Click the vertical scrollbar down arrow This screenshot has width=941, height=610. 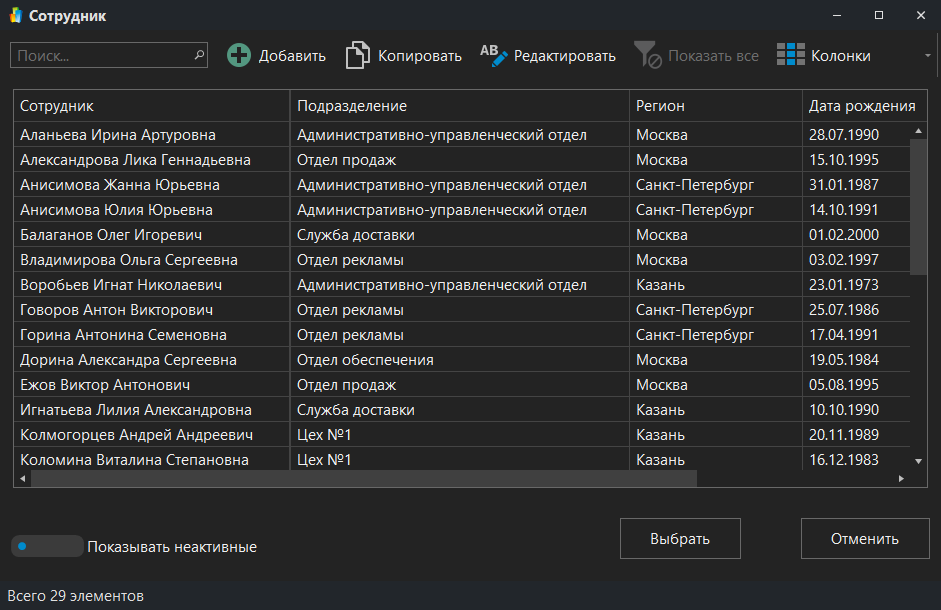coord(919,461)
